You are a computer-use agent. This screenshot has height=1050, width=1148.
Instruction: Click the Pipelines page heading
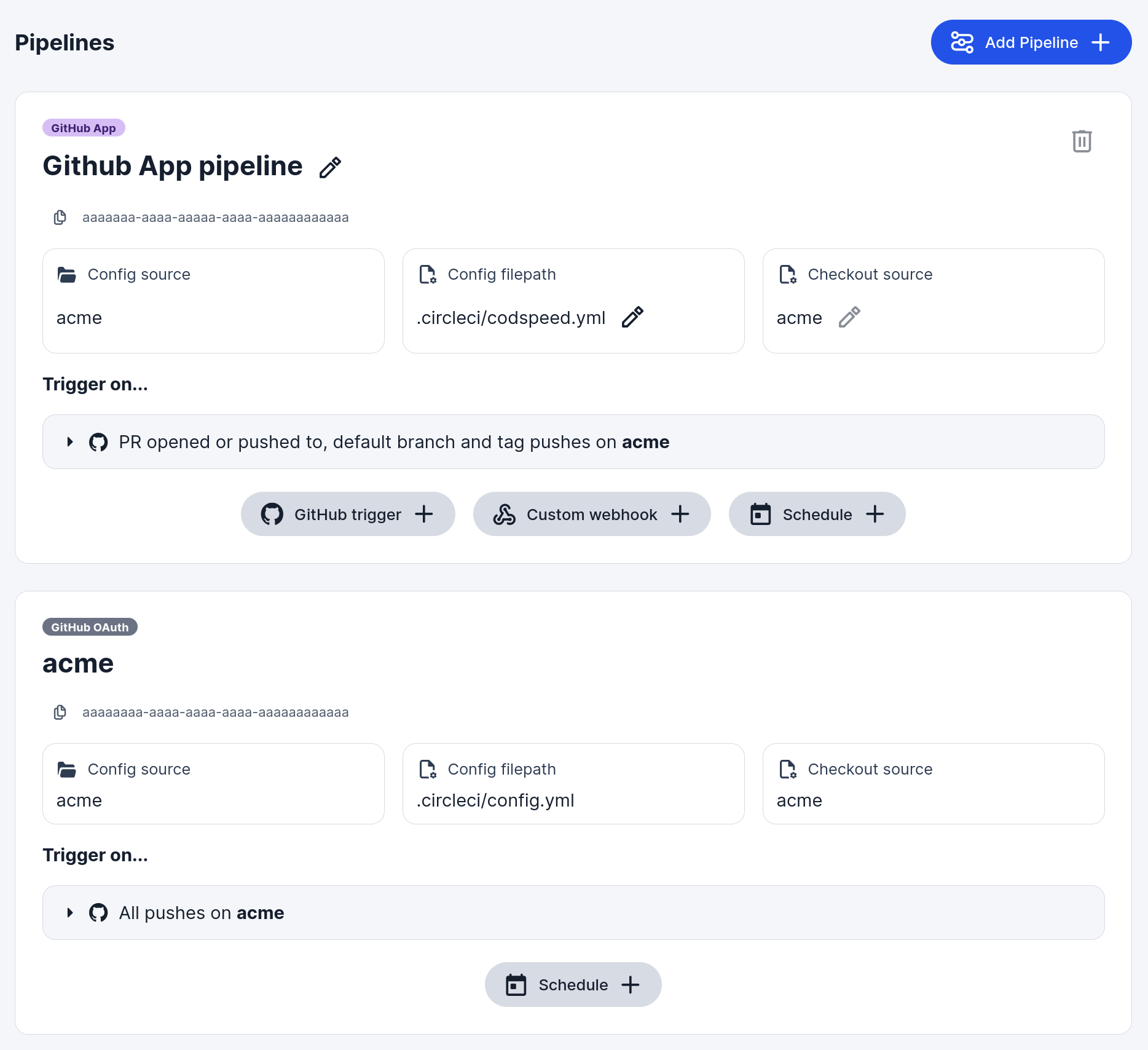65,42
